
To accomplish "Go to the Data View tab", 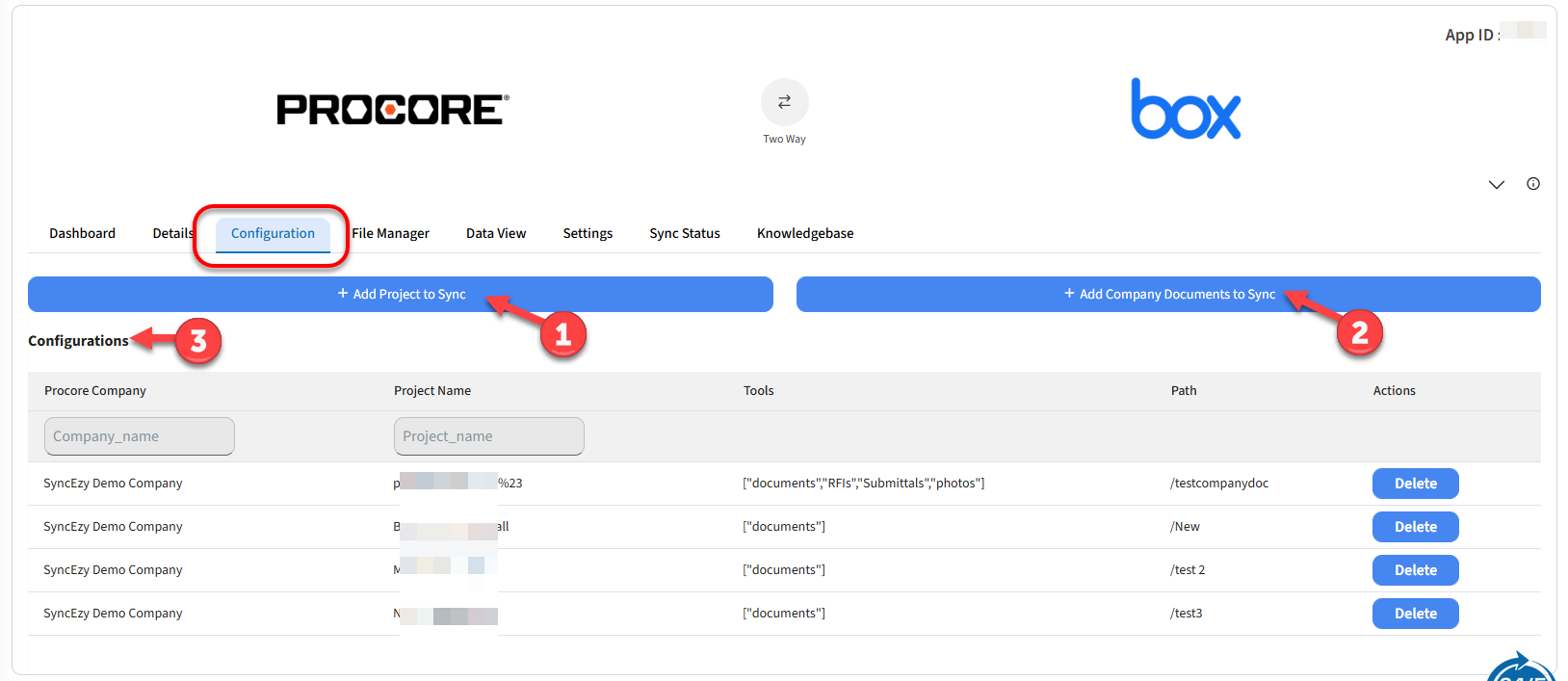I will (x=496, y=233).
